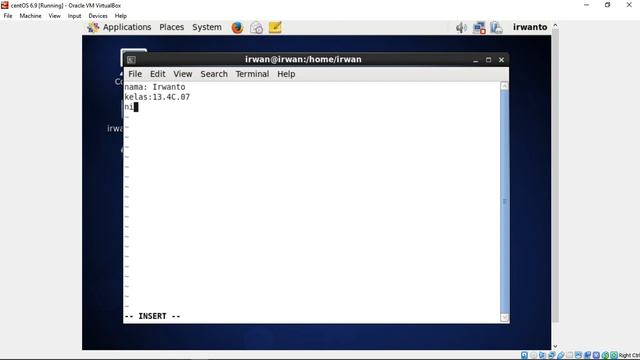Click the hard disk activity status icon

pos(524,356)
